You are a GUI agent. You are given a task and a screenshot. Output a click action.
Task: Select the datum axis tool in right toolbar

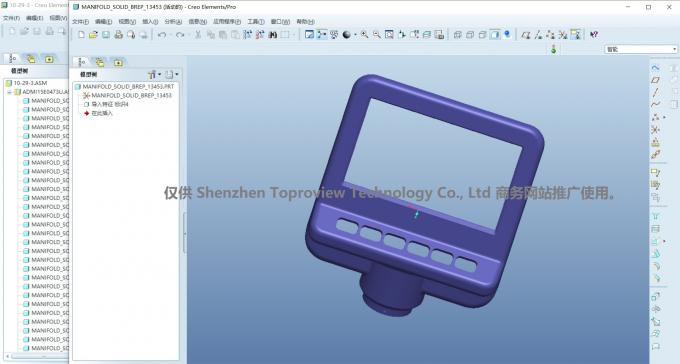point(655,92)
